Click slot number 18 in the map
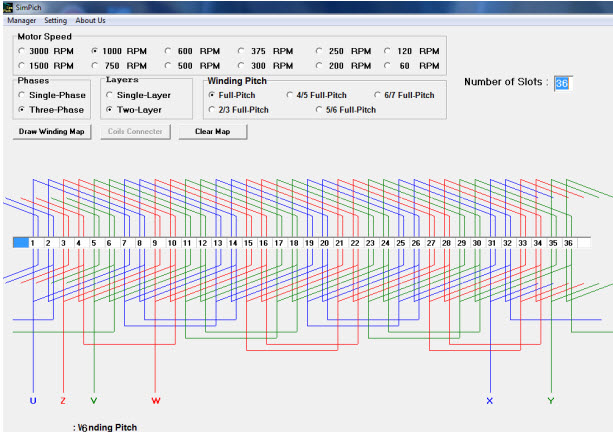The height and width of the screenshot is (432, 613). pos(294,243)
